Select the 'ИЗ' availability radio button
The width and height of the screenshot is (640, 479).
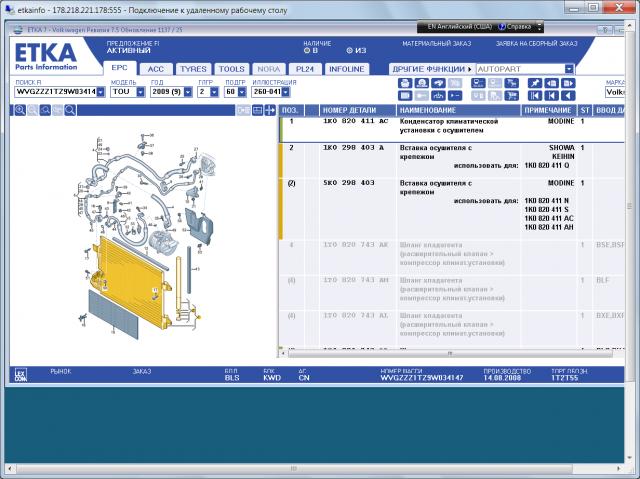tap(349, 51)
